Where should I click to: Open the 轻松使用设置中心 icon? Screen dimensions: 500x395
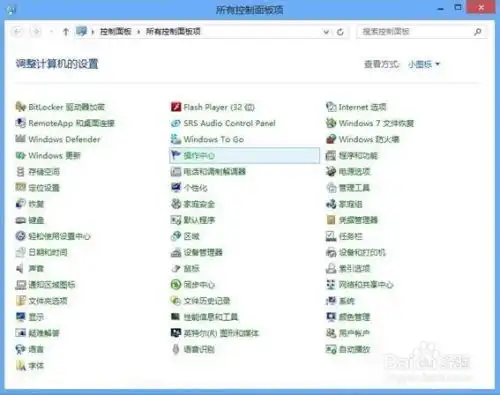21,236
